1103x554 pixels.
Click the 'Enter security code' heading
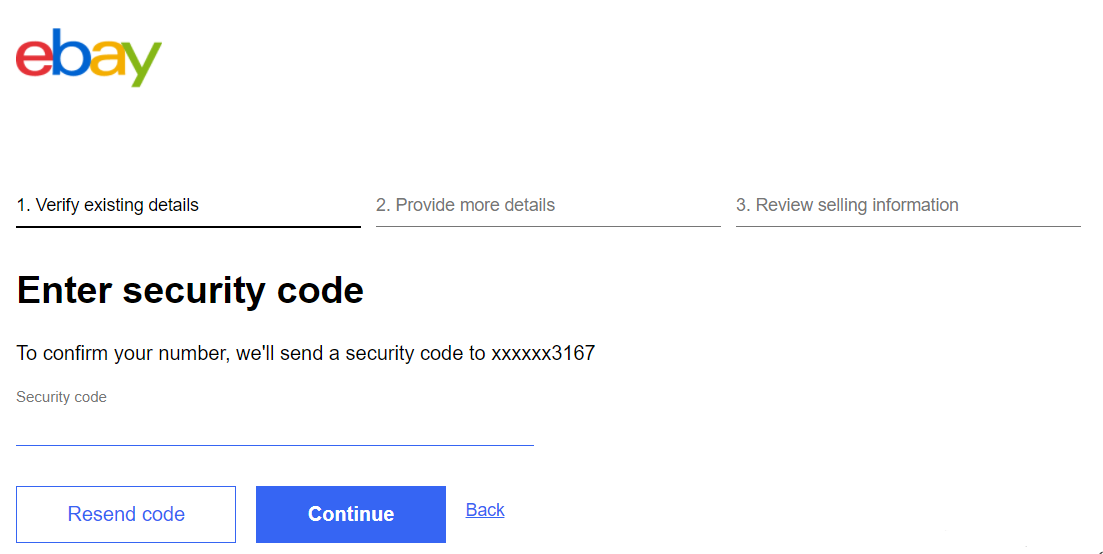(x=190, y=290)
